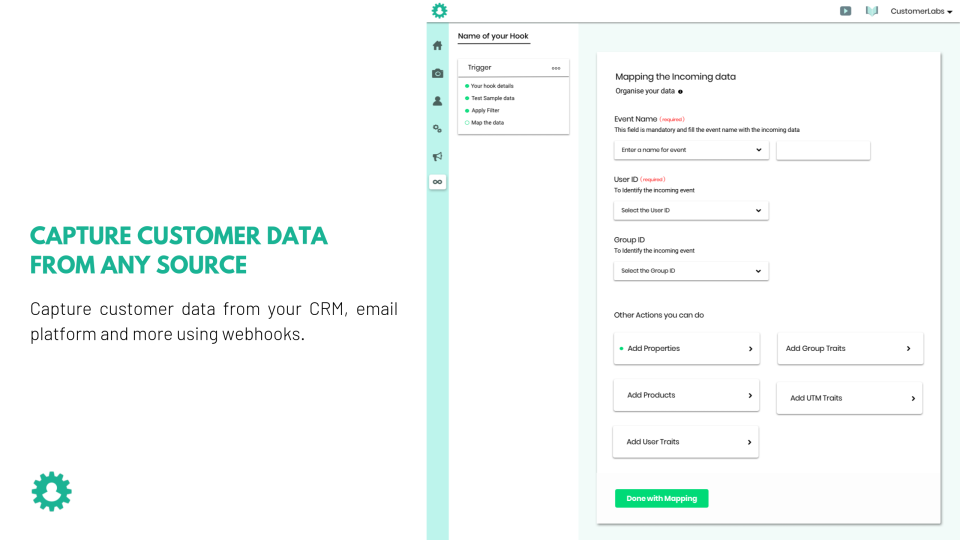
Task: Open Add Properties action
Action: coord(686,349)
